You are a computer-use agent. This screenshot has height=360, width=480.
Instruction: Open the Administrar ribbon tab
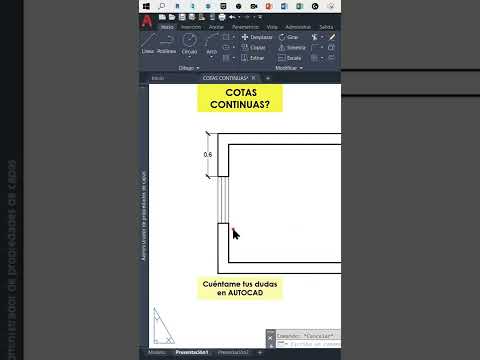pyautogui.click(x=298, y=27)
